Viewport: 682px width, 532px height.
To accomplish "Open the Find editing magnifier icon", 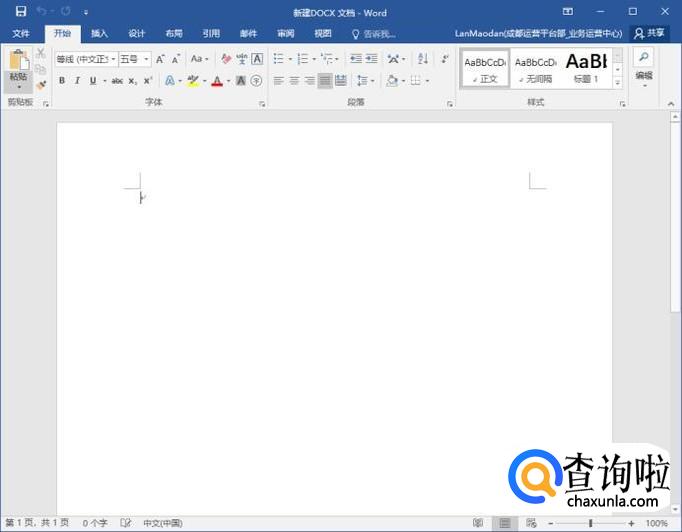I will click(644, 57).
